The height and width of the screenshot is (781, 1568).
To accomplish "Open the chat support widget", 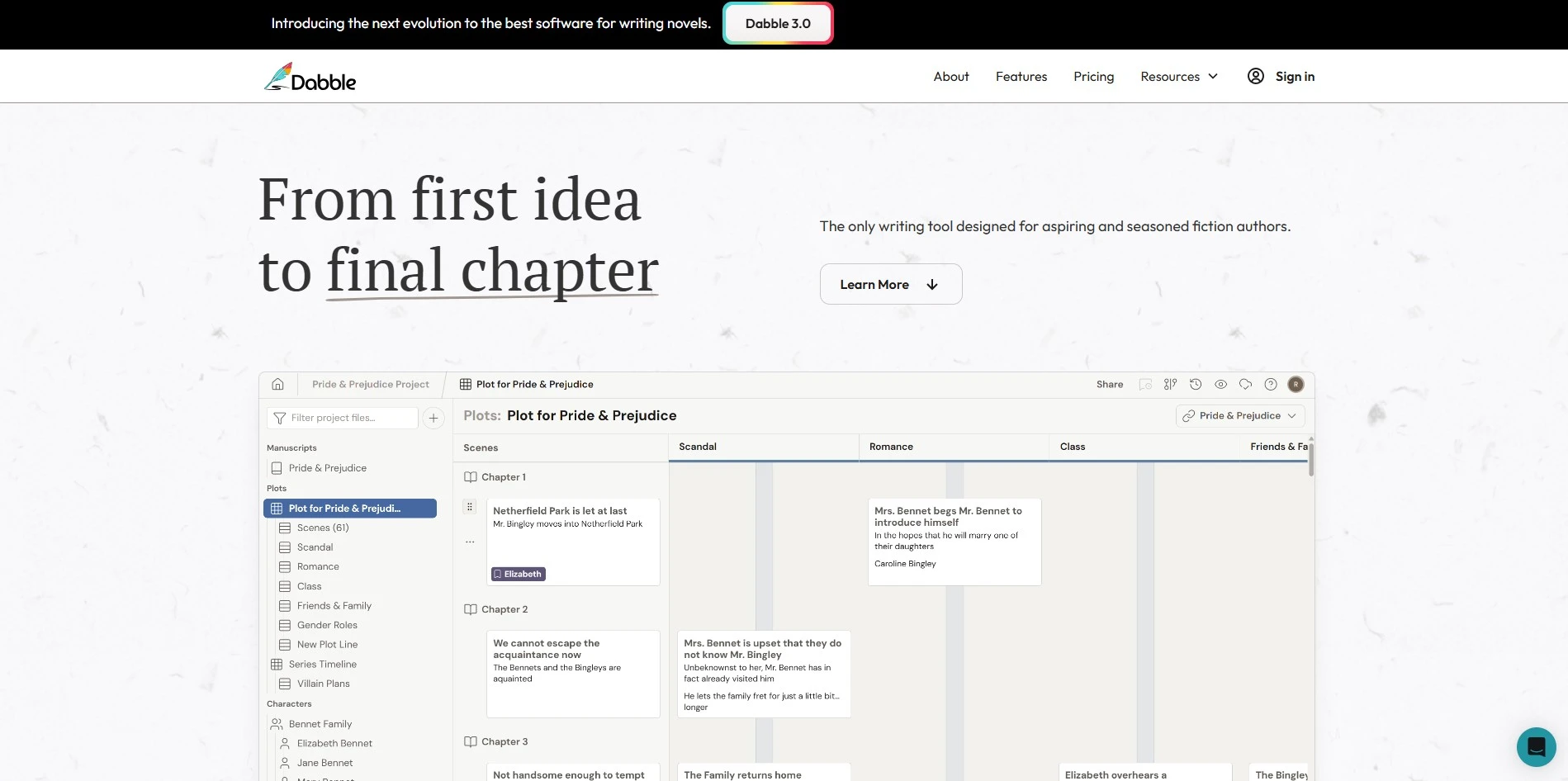I will (1536, 747).
